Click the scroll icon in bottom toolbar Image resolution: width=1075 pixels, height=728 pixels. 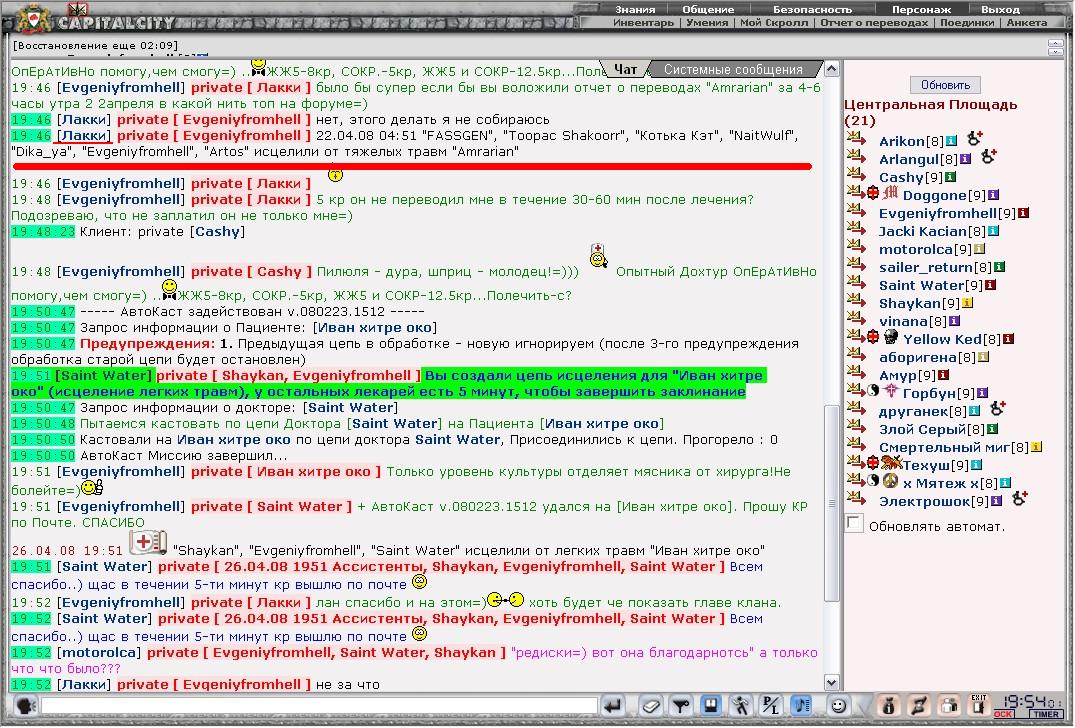tap(919, 705)
